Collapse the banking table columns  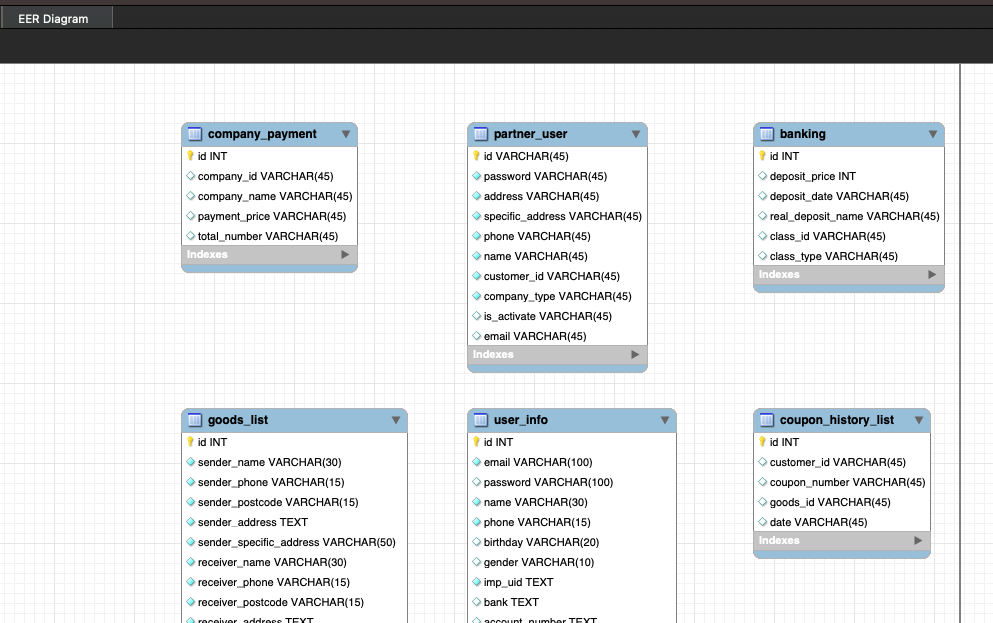(x=932, y=134)
